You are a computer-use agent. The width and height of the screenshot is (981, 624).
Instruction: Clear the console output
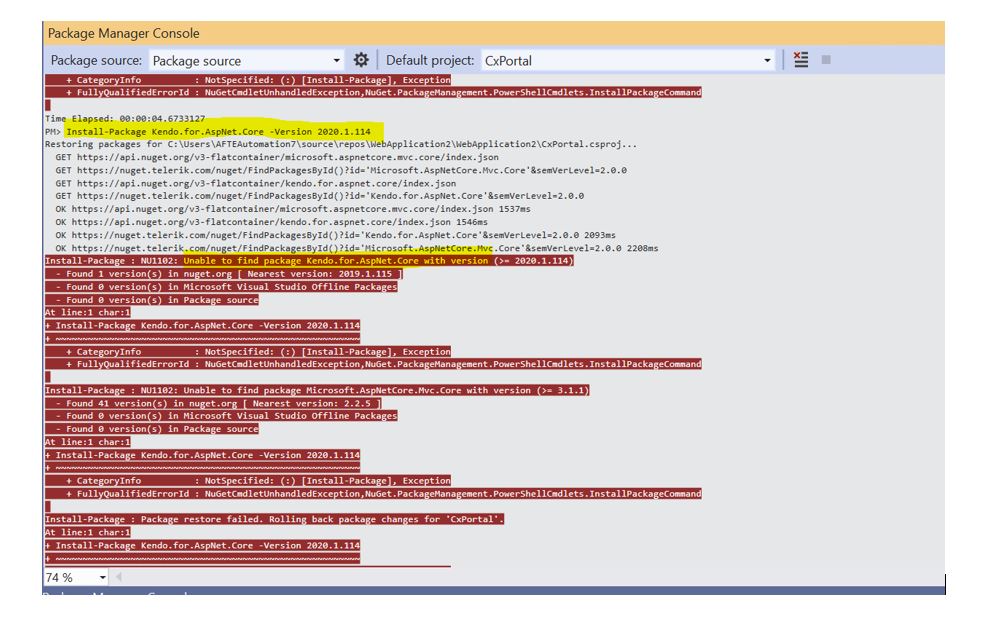click(801, 60)
